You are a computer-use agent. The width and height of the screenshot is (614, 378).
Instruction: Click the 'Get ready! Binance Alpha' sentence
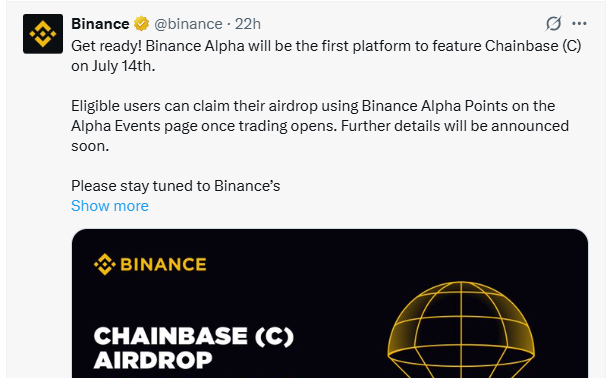[326, 46]
